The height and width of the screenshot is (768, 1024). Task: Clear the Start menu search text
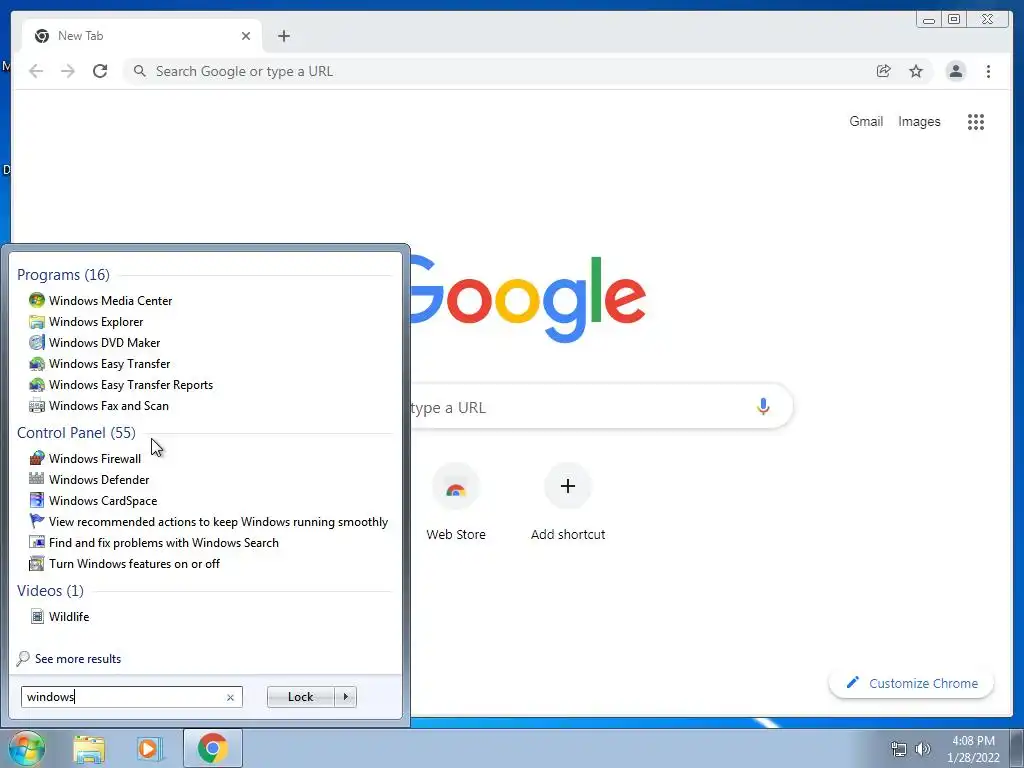[231, 697]
